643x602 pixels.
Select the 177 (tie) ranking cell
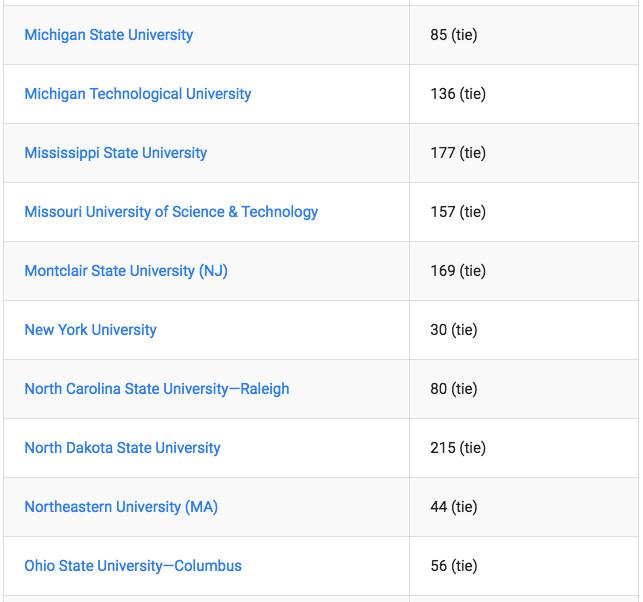pos(457,153)
